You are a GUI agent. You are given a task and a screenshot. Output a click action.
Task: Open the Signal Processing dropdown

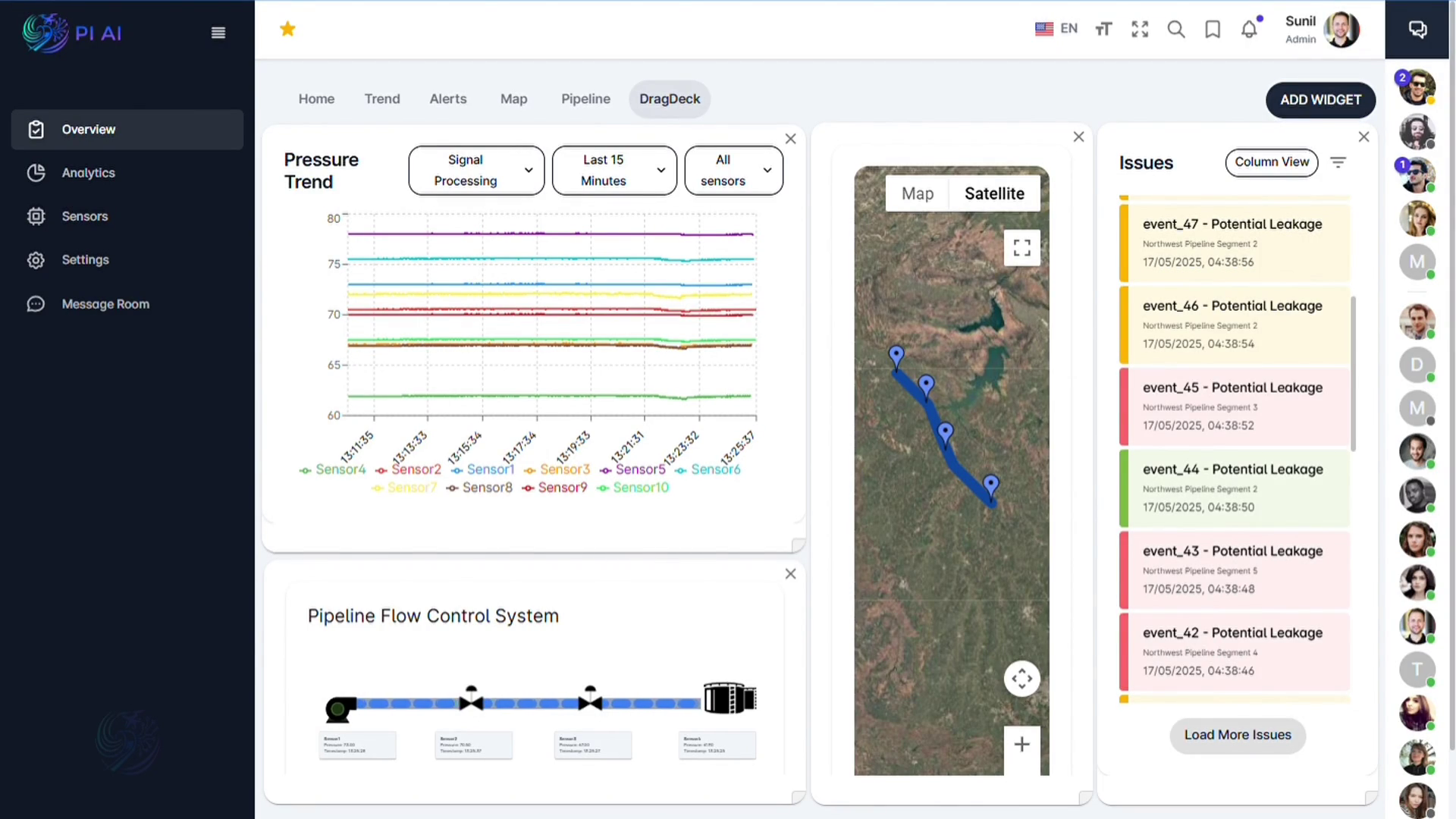click(x=475, y=170)
